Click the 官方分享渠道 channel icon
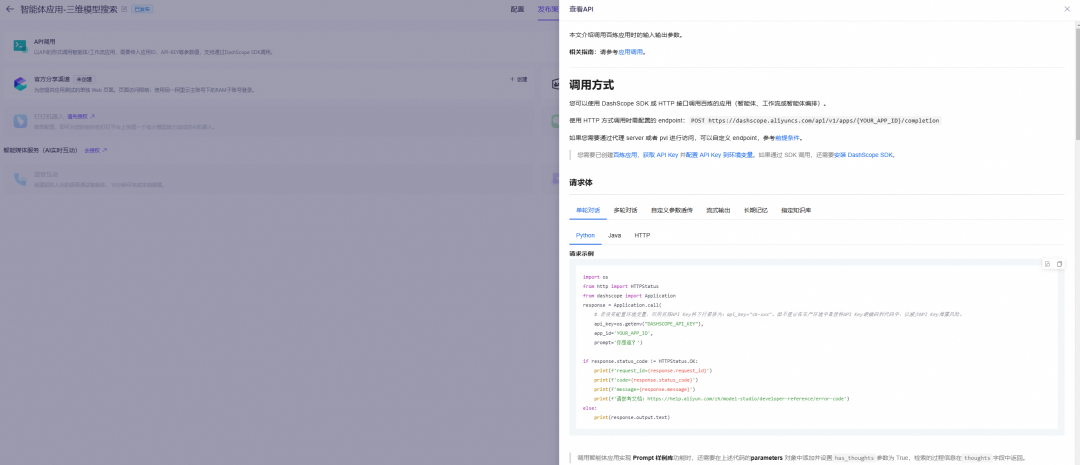Viewport: 1080px width, 465px height. (x=20, y=83)
